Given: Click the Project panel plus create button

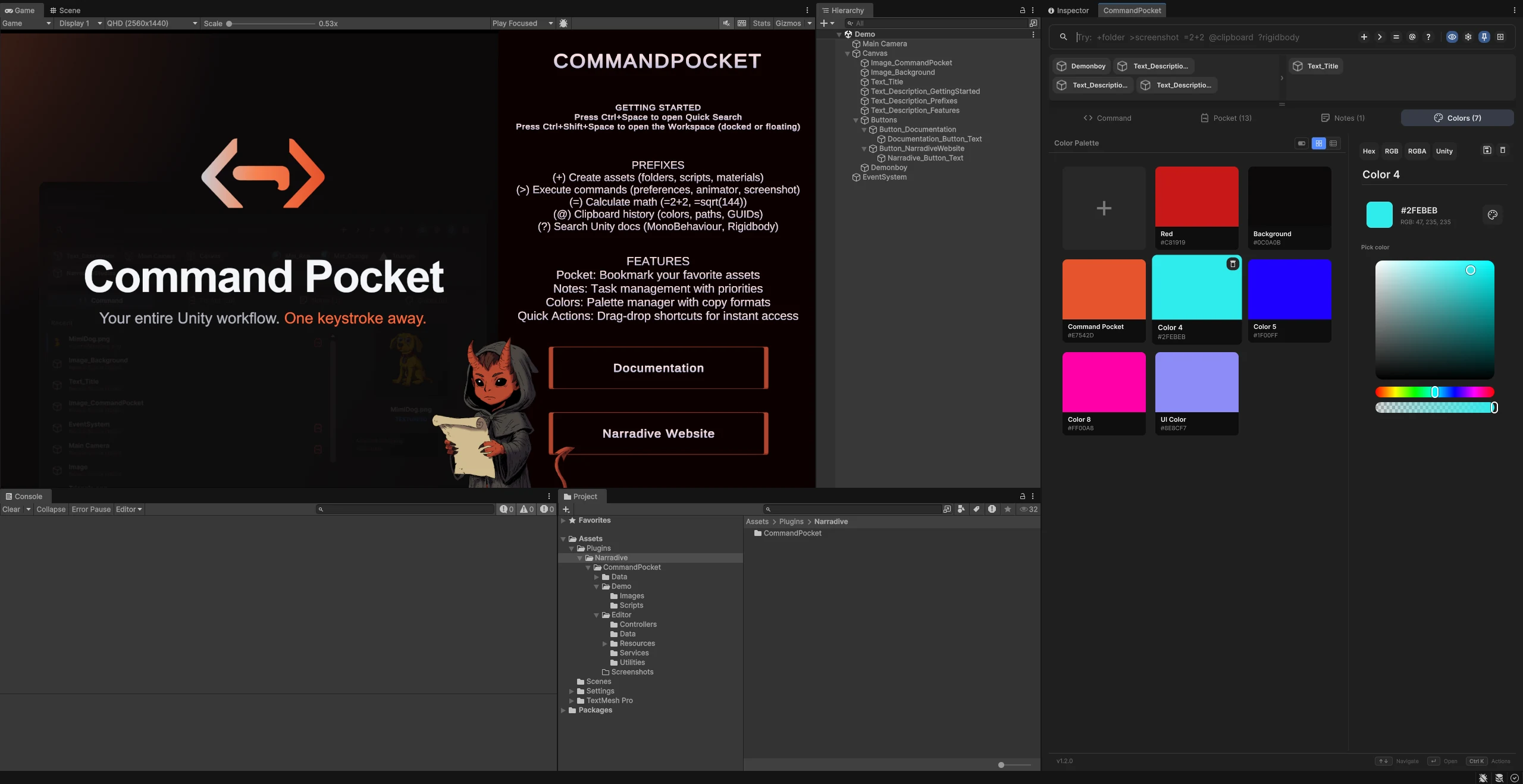Looking at the screenshot, I should coord(566,509).
